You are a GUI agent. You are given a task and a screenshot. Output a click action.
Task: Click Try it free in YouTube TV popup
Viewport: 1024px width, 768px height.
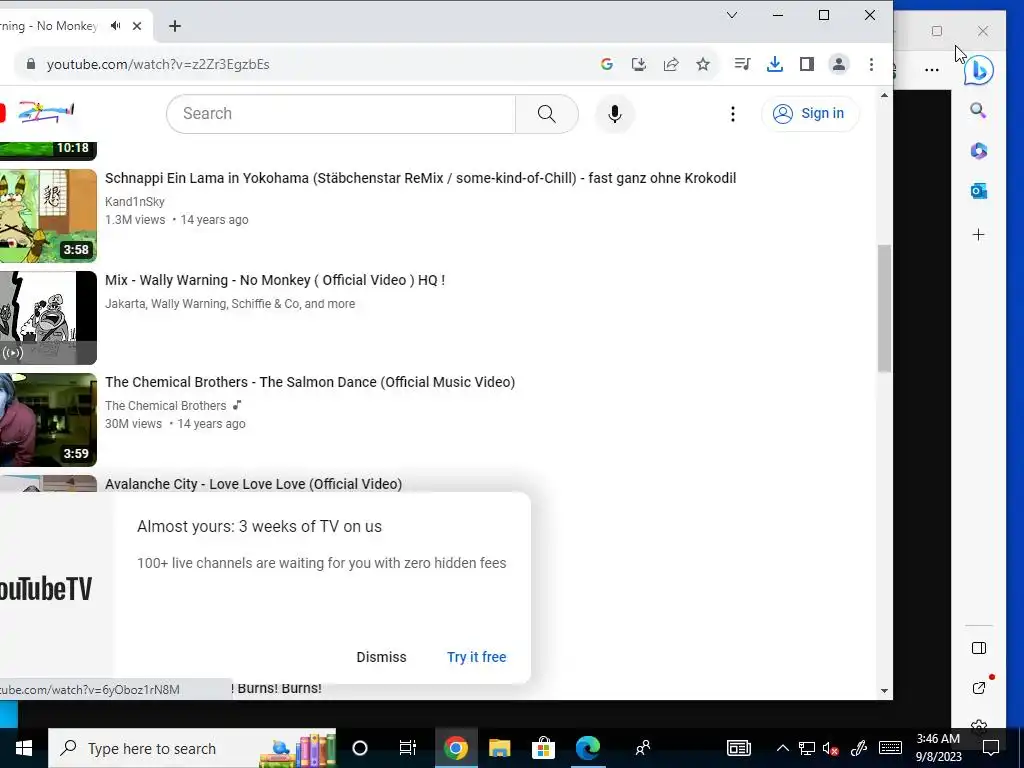tap(477, 657)
